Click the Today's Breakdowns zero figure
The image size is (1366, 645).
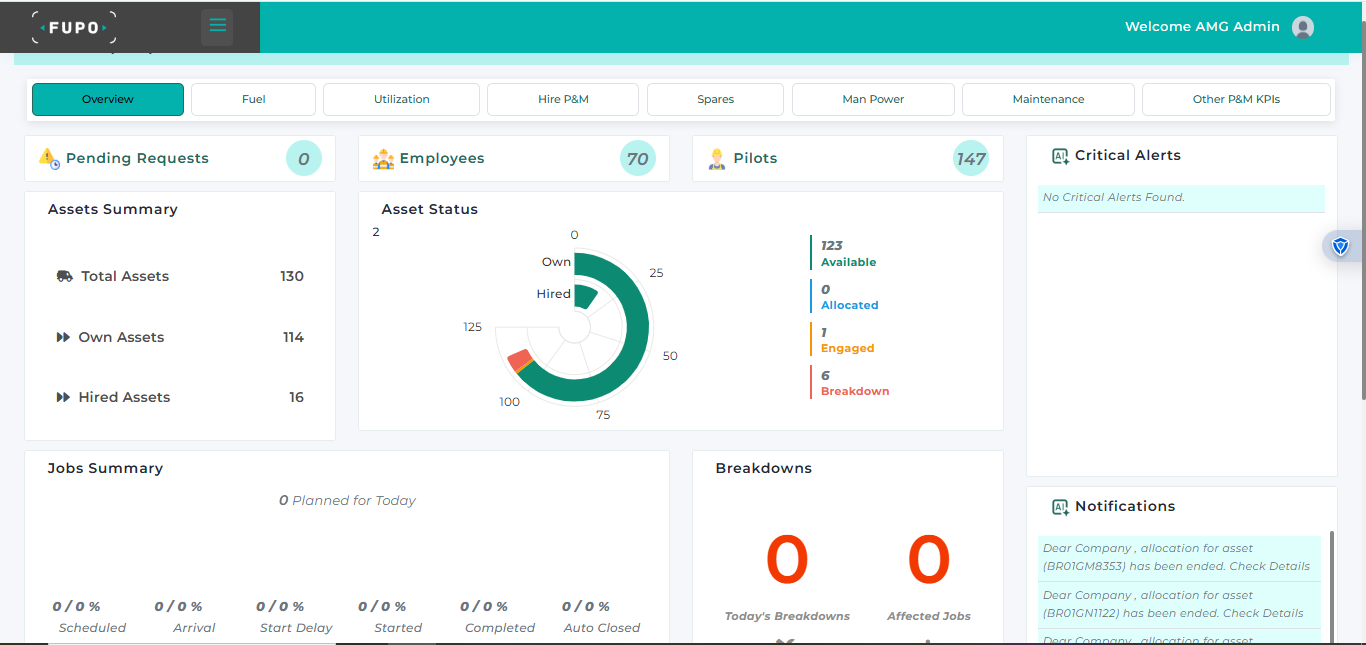click(787, 560)
